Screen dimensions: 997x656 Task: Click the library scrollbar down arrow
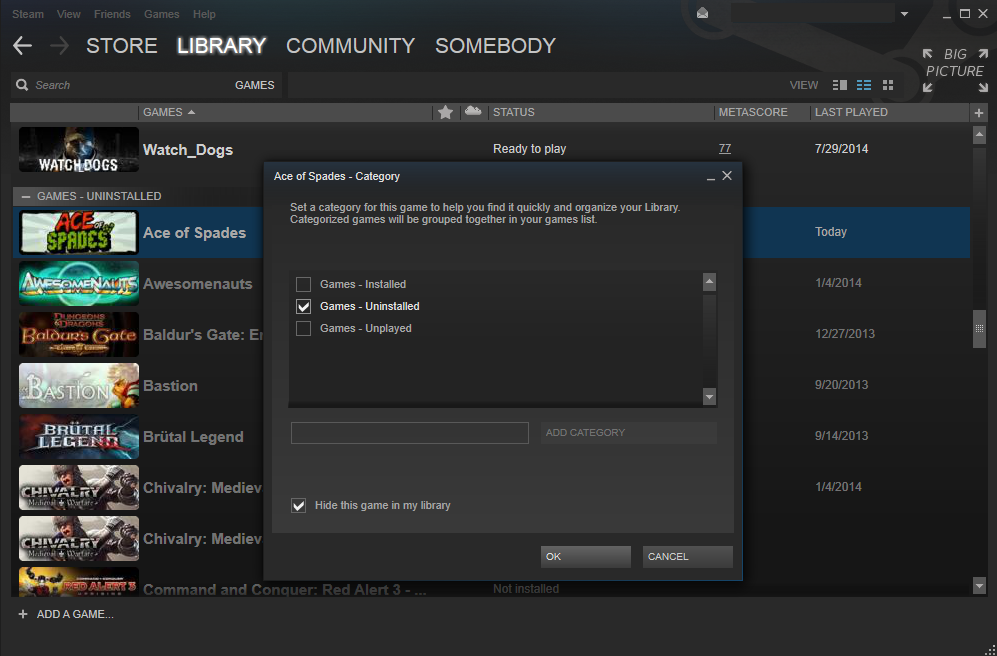point(979,585)
